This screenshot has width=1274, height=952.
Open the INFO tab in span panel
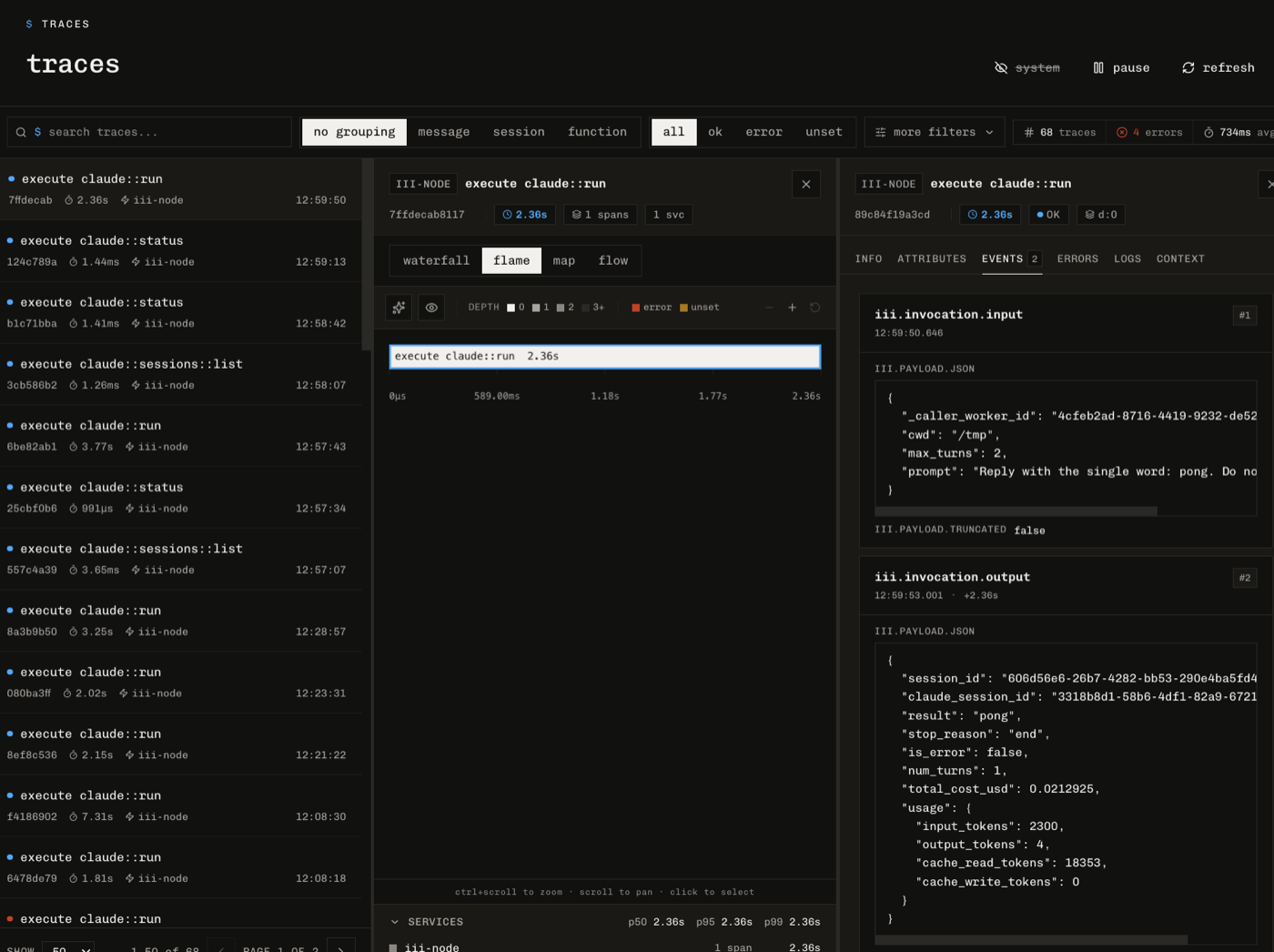[868, 259]
